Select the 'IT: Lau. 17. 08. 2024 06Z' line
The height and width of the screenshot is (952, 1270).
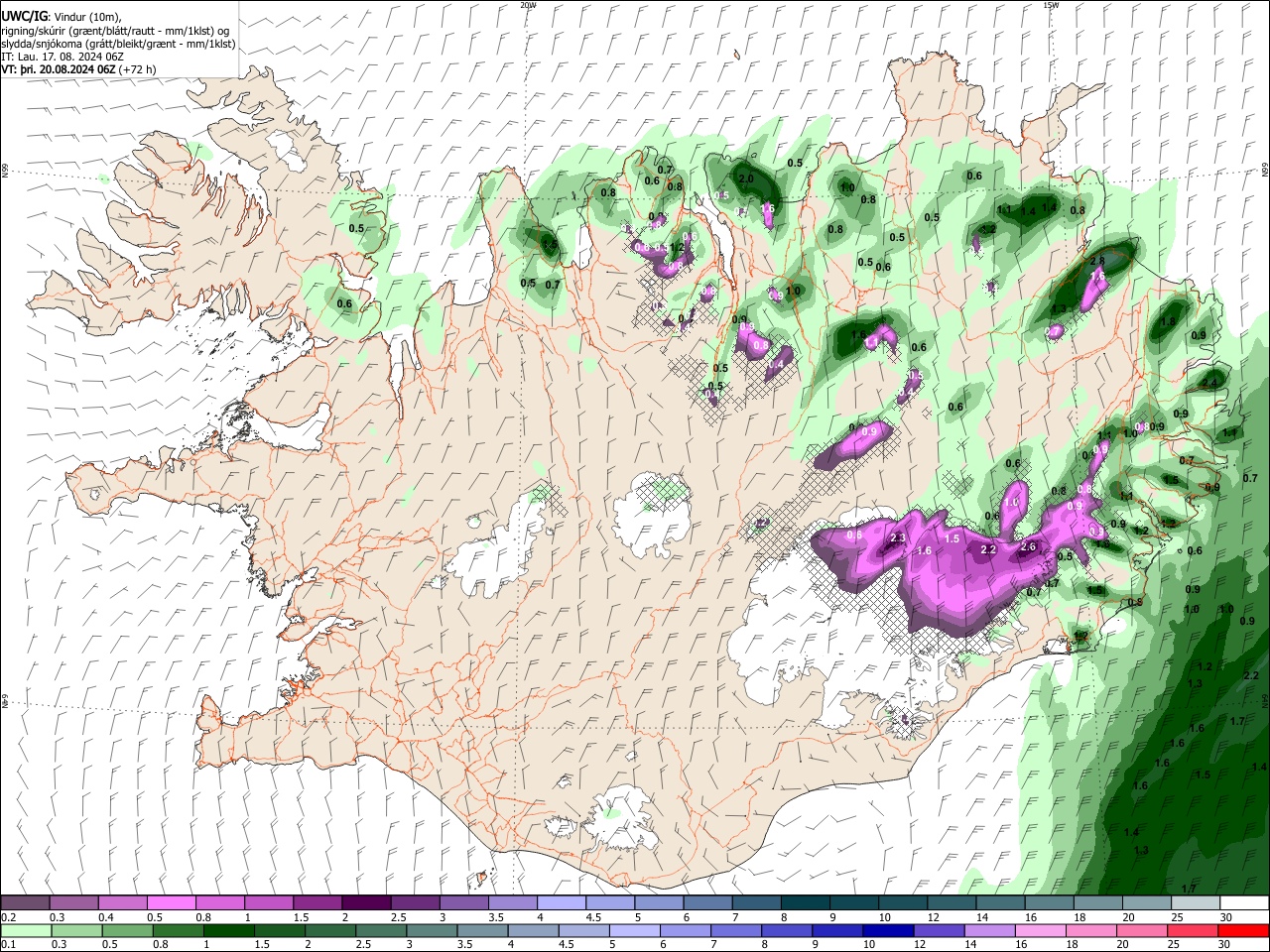[63, 57]
